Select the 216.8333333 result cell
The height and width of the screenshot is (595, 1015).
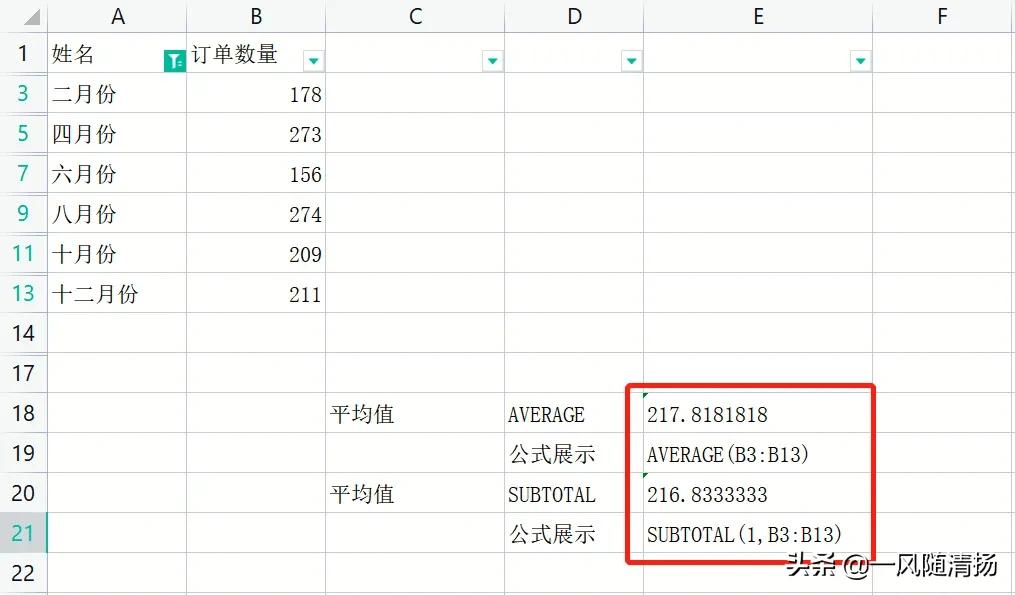(758, 493)
